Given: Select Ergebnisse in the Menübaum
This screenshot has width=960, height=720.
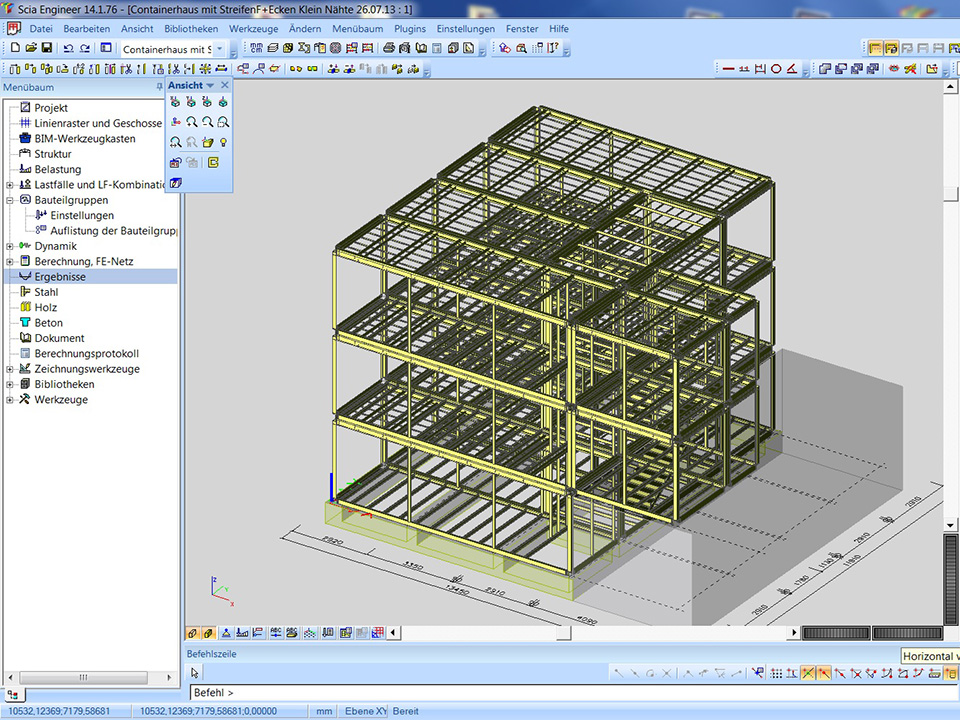Looking at the screenshot, I should (60, 277).
